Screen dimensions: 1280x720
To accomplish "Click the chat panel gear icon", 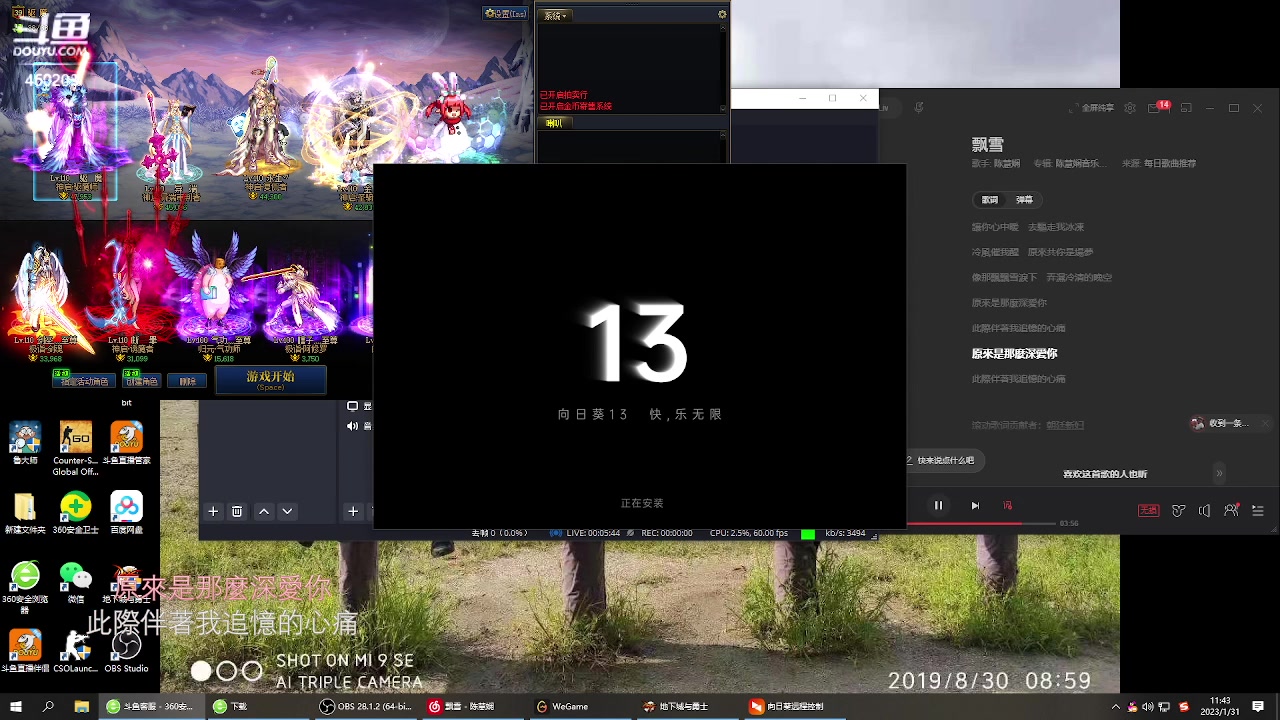I will click(722, 15).
